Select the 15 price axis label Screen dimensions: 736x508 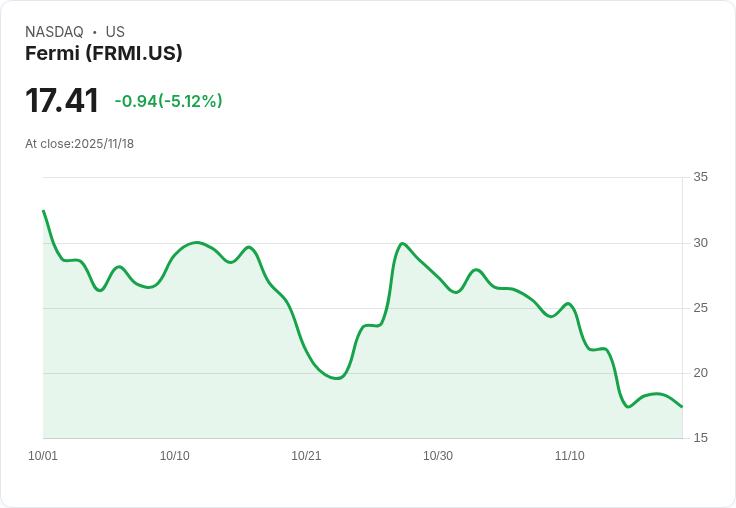click(x=701, y=438)
